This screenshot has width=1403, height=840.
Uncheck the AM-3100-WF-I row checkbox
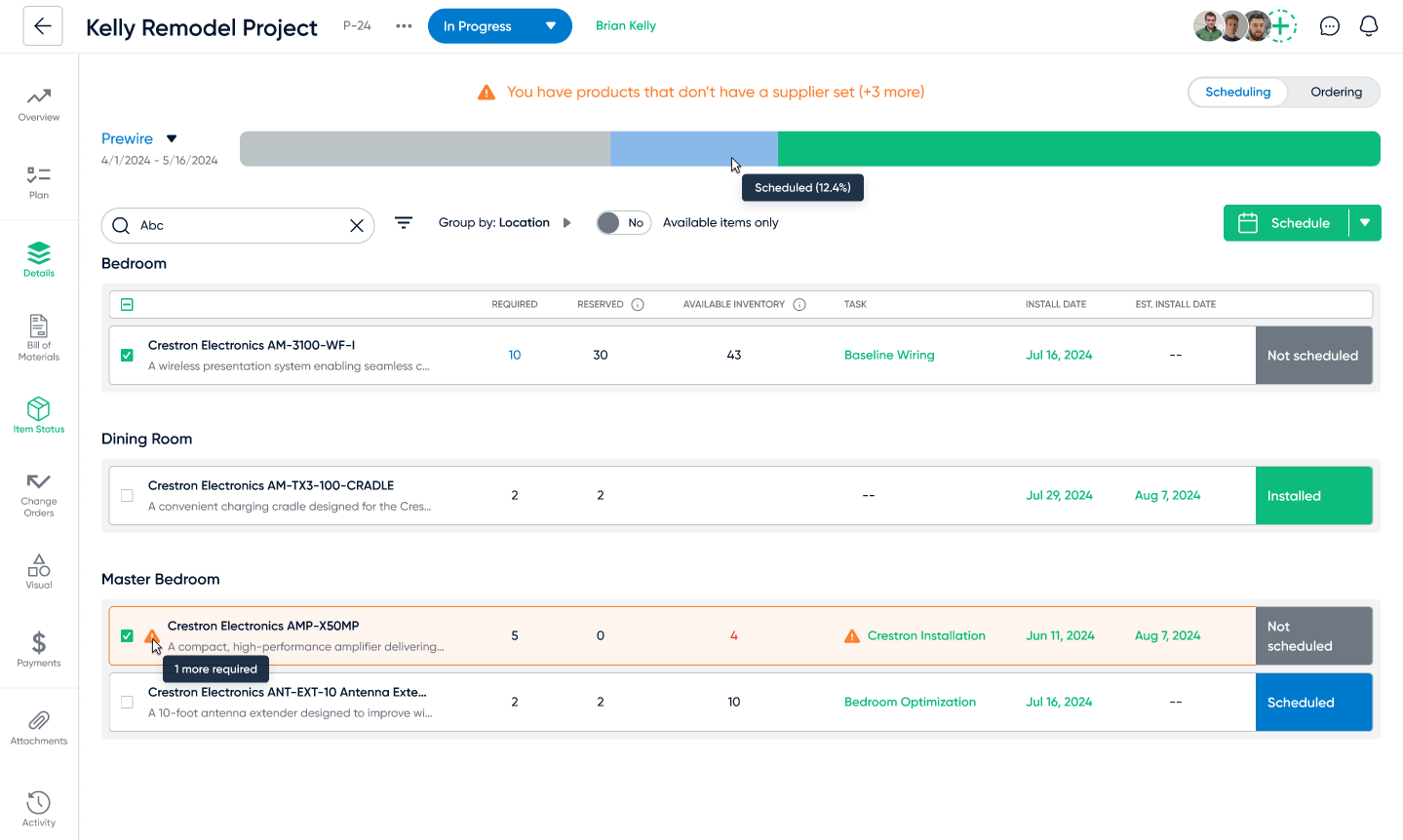(127, 355)
